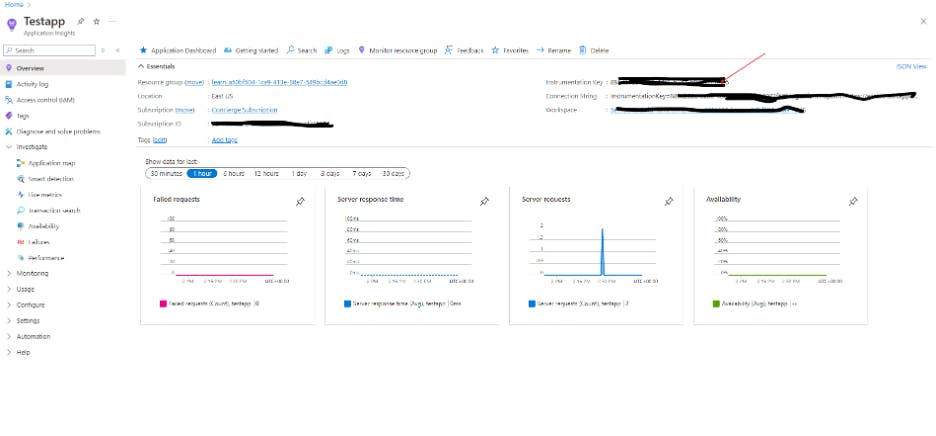Click the East US location value
Viewport: 936px width, 436px height.
[222, 96]
